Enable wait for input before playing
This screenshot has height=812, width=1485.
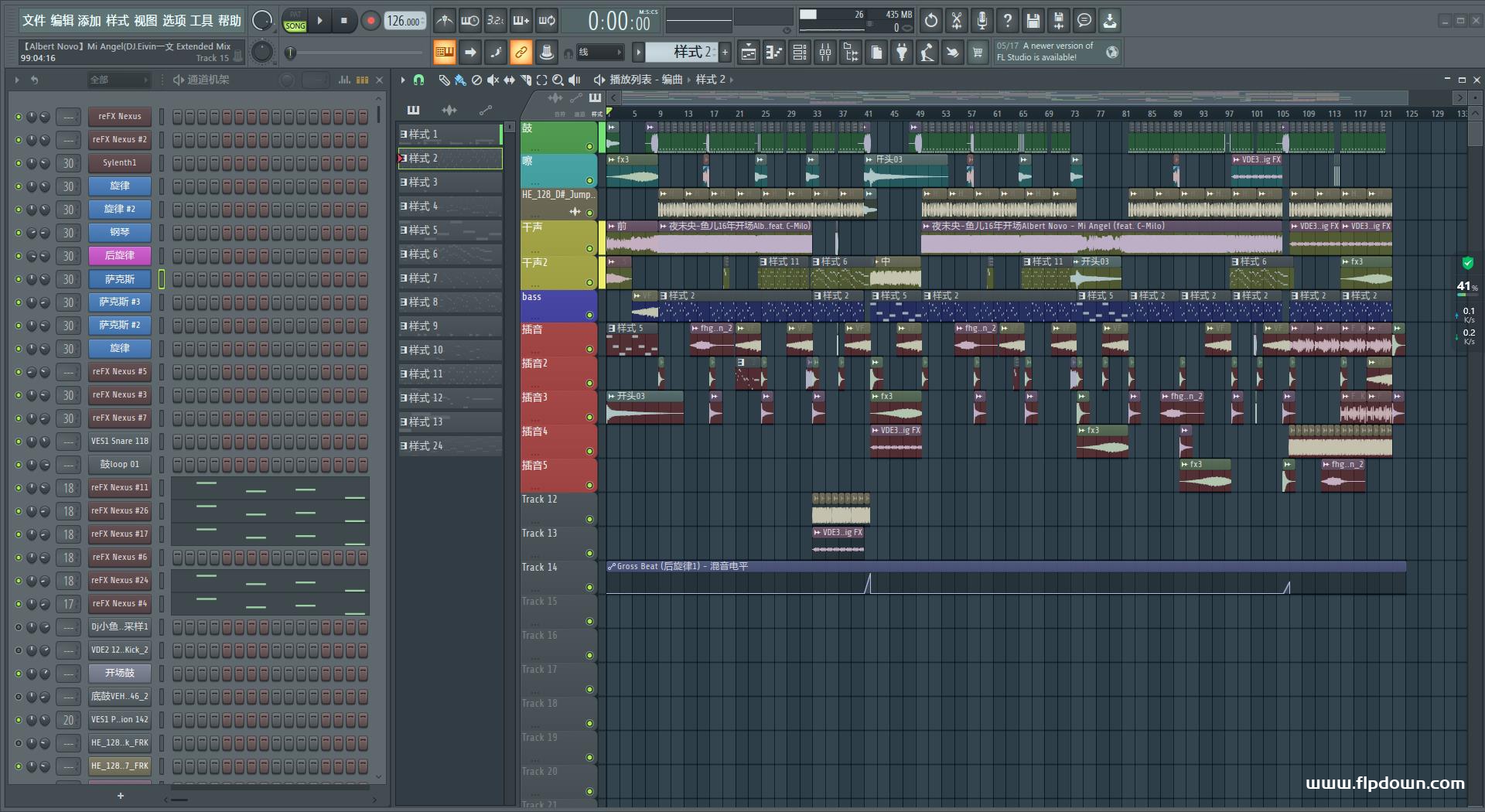tap(469, 21)
